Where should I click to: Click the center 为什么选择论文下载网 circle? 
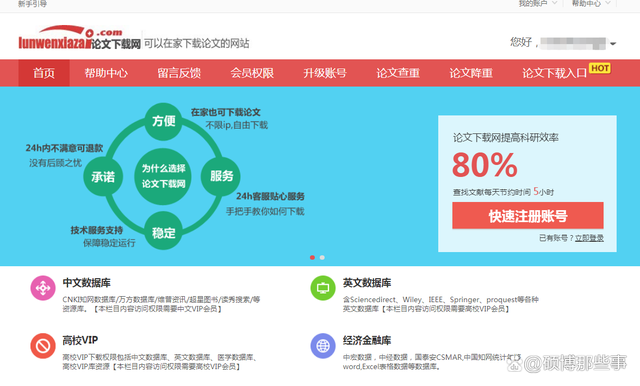pos(163,176)
